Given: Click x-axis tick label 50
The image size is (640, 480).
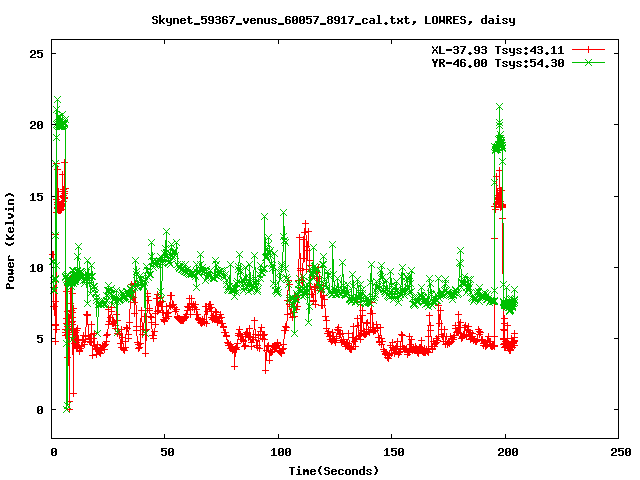Looking at the screenshot, I should [167, 452].
